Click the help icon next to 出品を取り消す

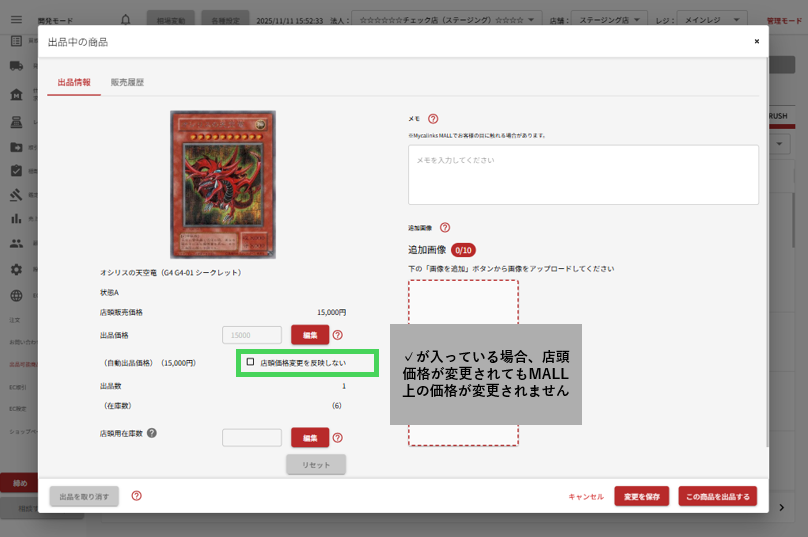136,495
